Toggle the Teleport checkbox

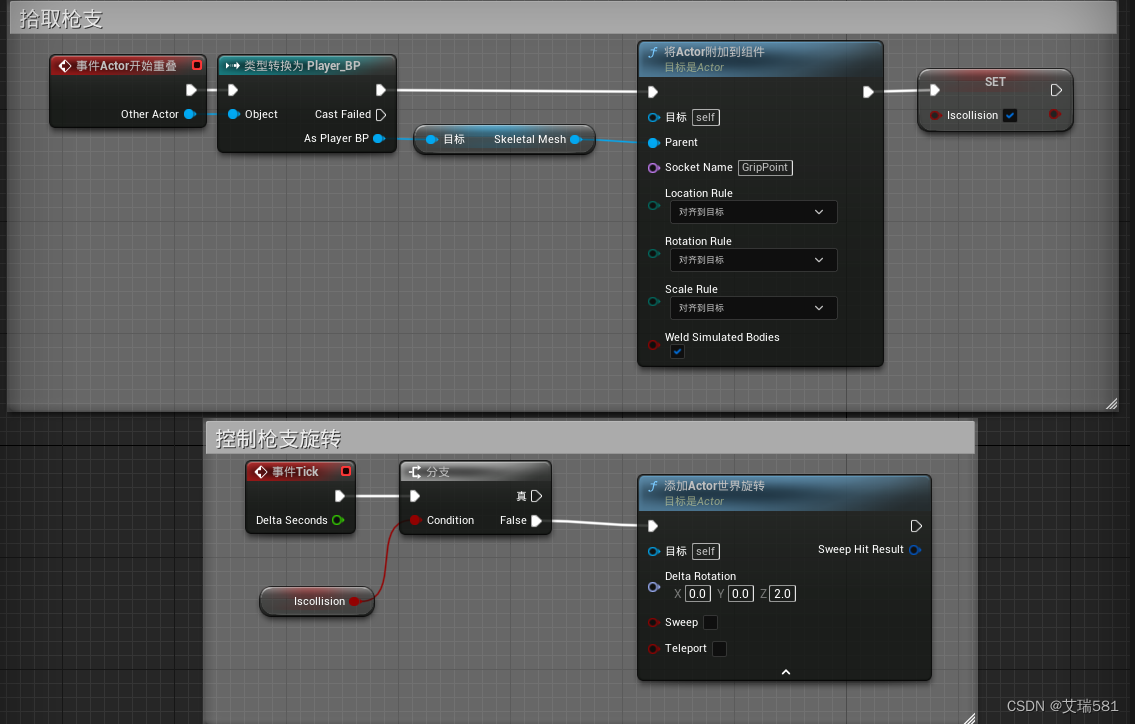pos(720,649)
